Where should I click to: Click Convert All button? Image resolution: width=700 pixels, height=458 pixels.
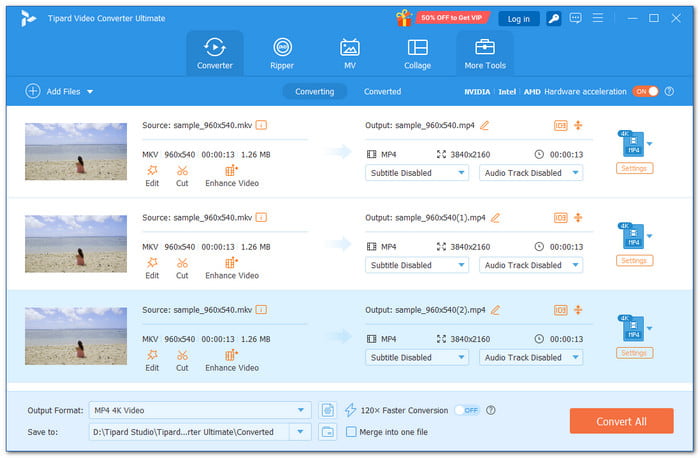click(x=621, y=421)
